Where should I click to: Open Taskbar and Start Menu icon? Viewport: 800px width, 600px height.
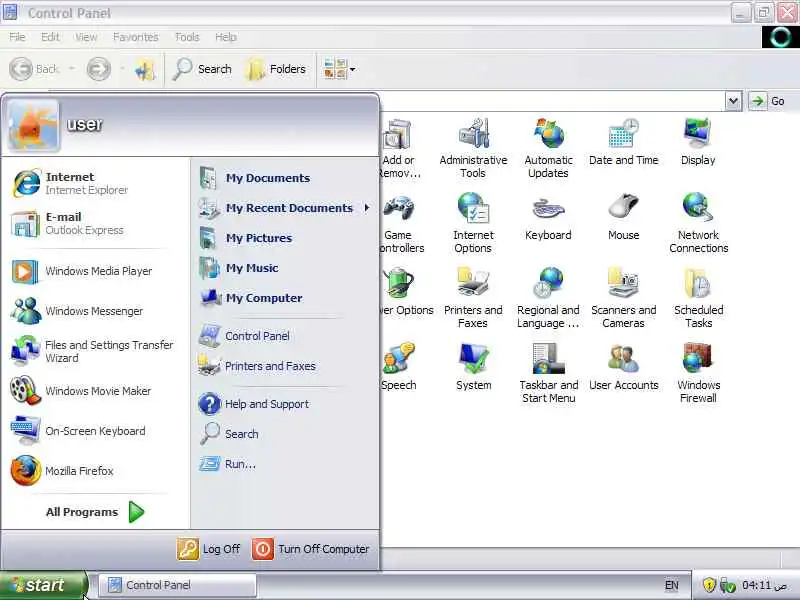point(548,373)
